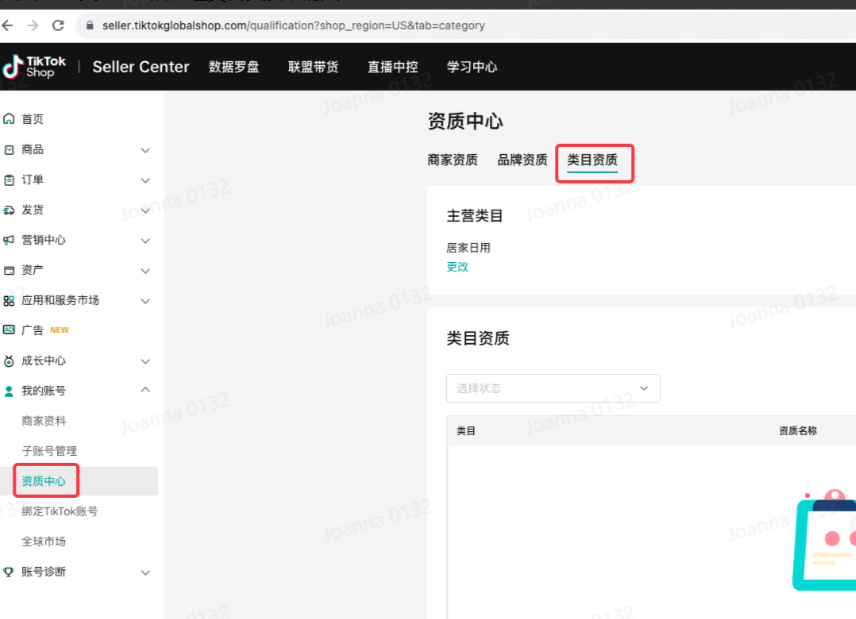
Task: Click the 商品 bag icon in sidebar
Action: [x=9, y=150]
